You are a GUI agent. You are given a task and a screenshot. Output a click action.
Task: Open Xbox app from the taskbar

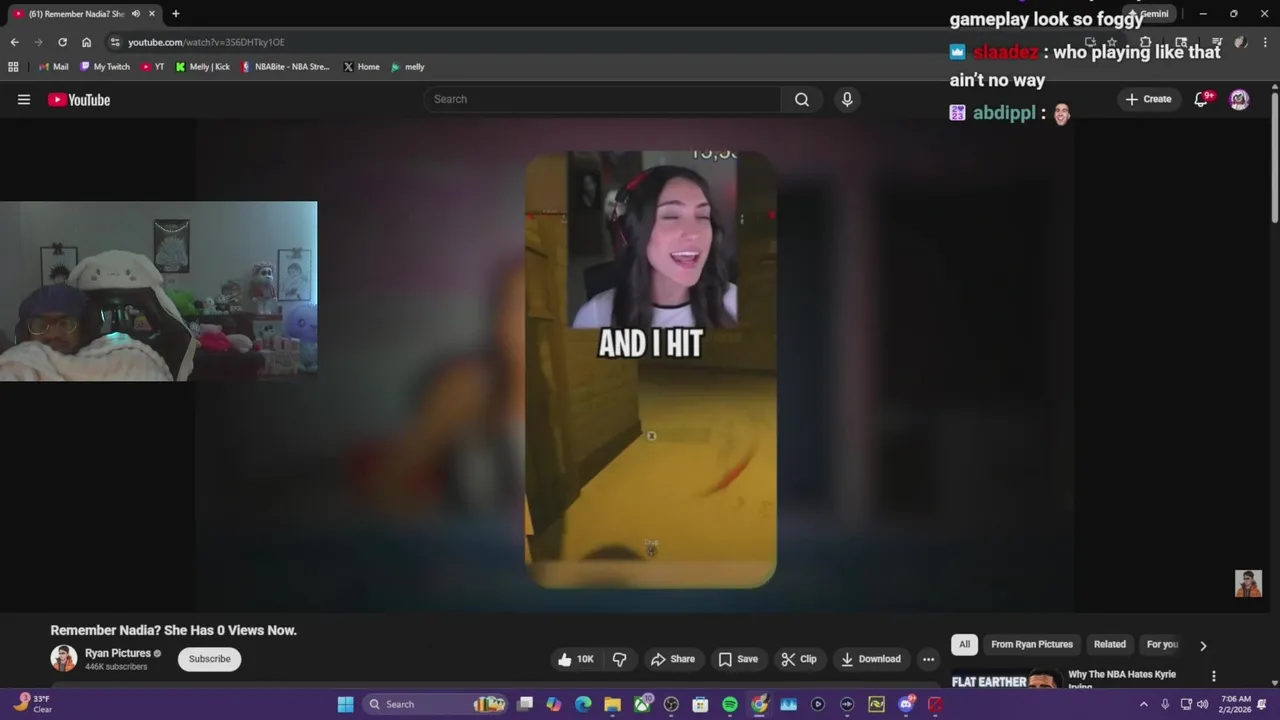[x=642, y=704]
